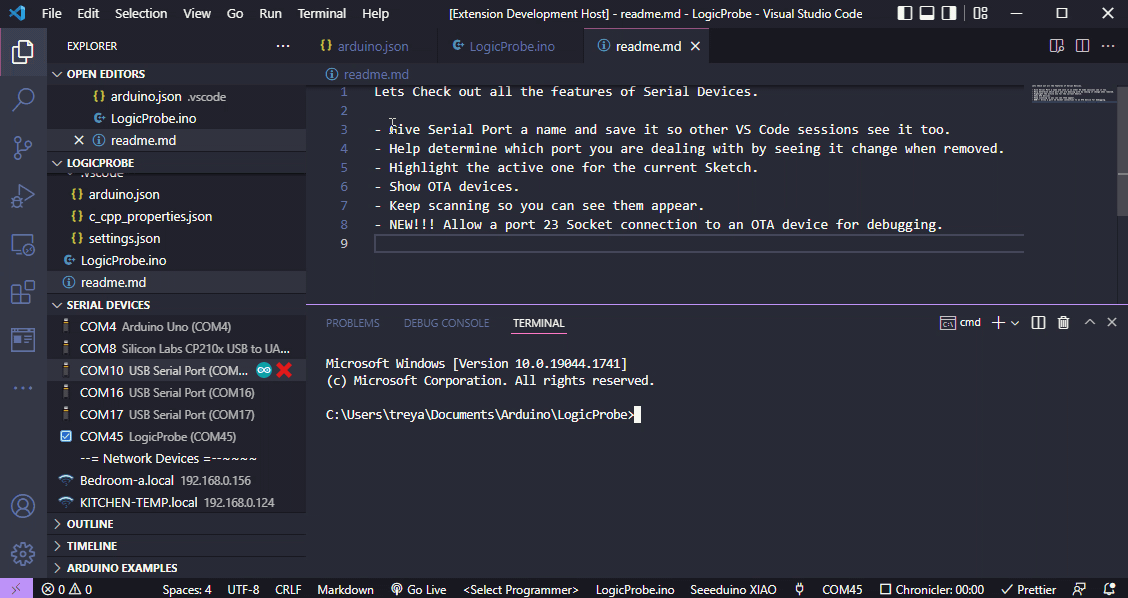Switch to LogicProbe.ino editor tab
The height and width of the screenshot is (598, 1128).
[x=511, y=46]
